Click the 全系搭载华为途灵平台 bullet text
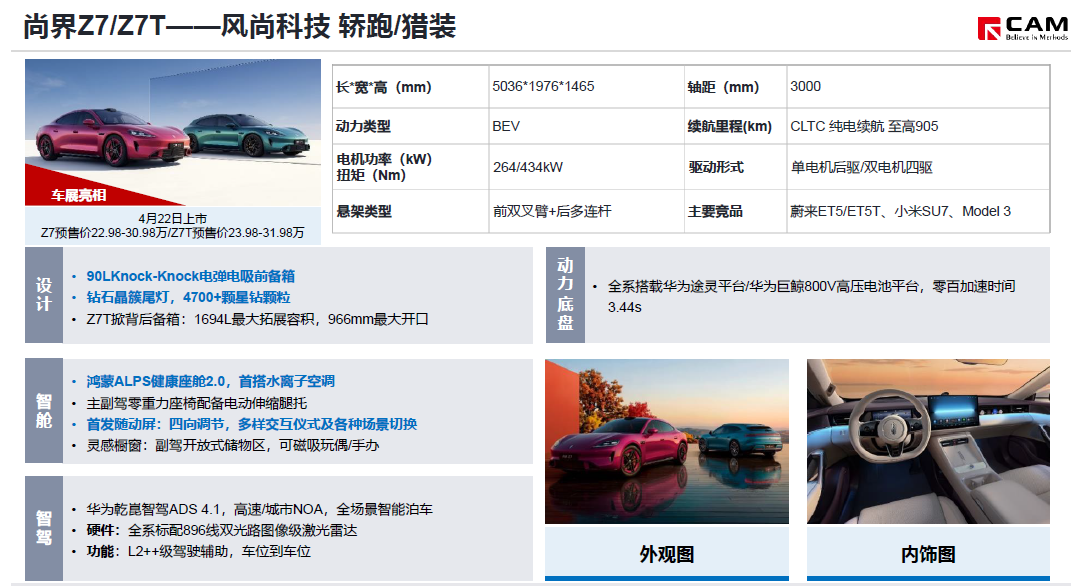This screenshot has height=588, width=1075. click(x=811, y=296)
